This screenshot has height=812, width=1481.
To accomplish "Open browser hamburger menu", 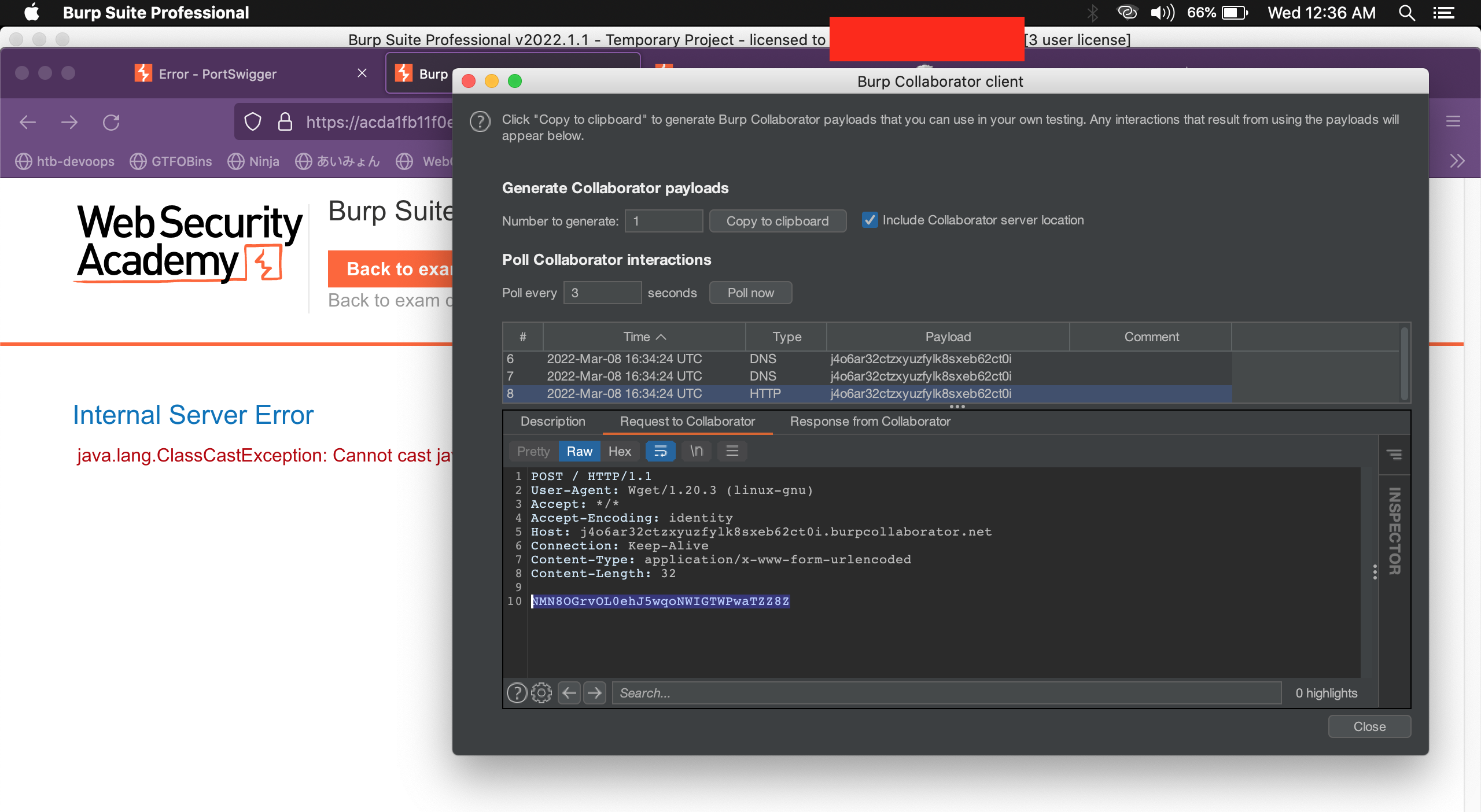I will (x=1453, y=121).
